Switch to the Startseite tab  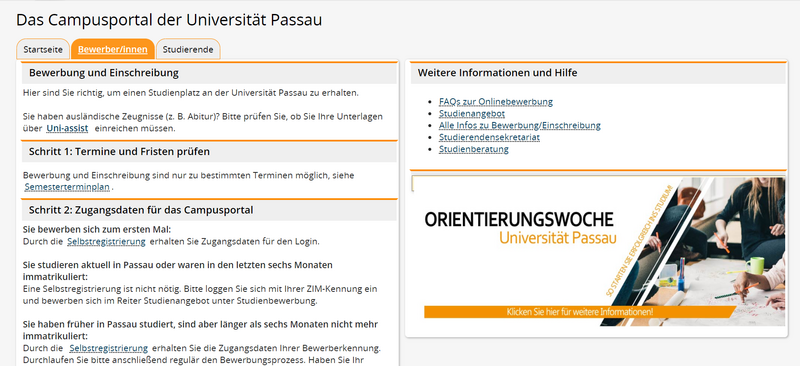(x=43, y=50)
